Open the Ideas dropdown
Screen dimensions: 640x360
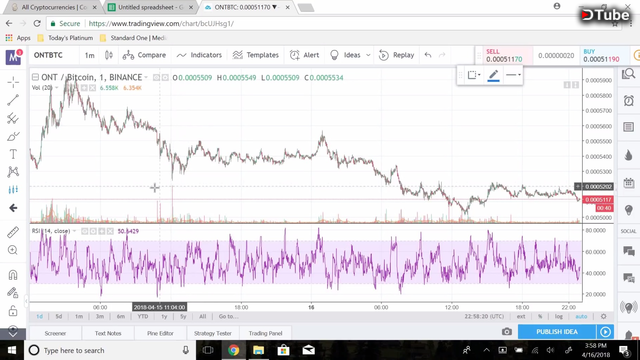pyautogui.click(x=350, y=55)
